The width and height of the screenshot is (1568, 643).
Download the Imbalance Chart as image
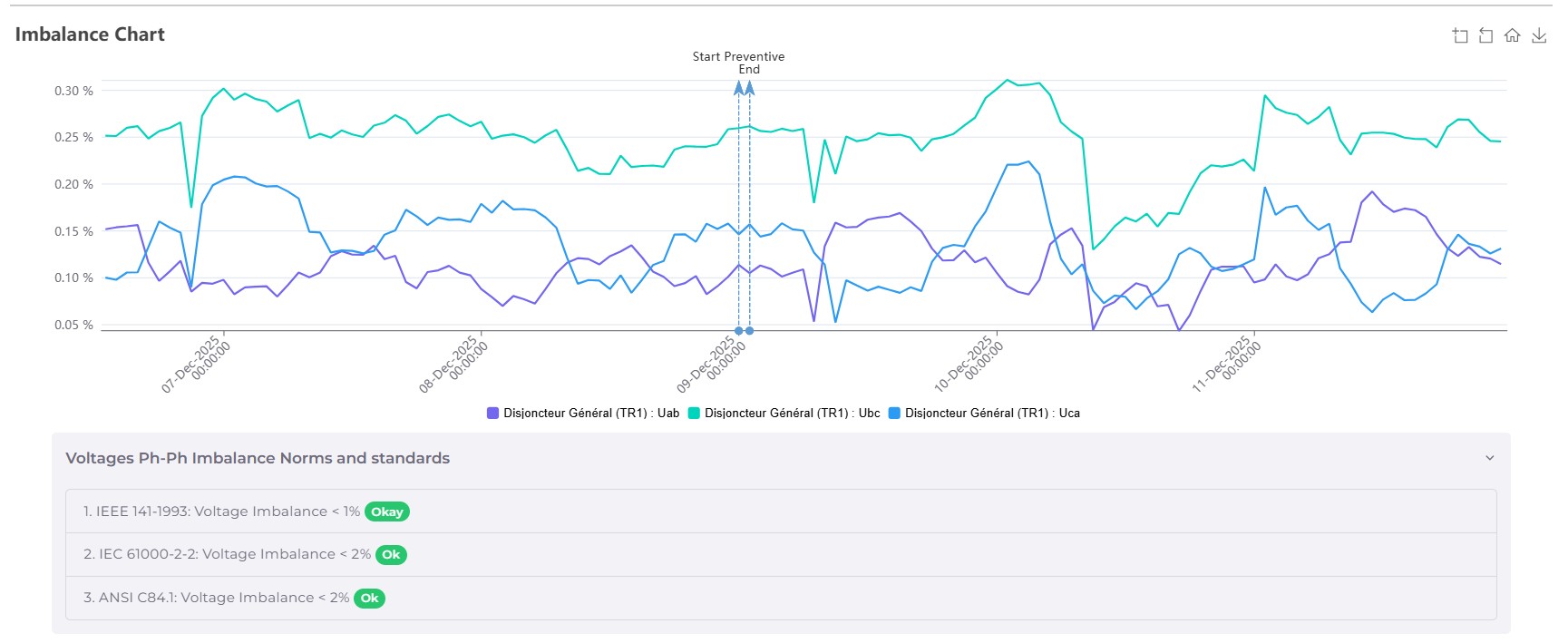[1539, 35]
